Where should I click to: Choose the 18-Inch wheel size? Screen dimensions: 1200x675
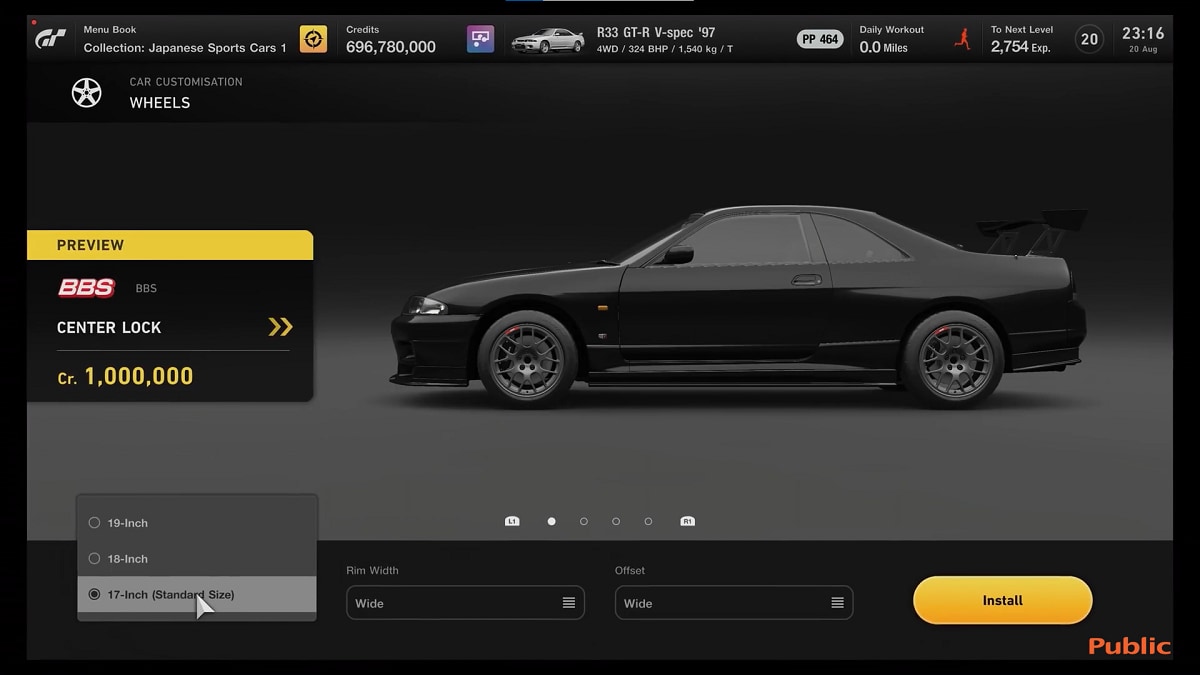tap(95, 559)
